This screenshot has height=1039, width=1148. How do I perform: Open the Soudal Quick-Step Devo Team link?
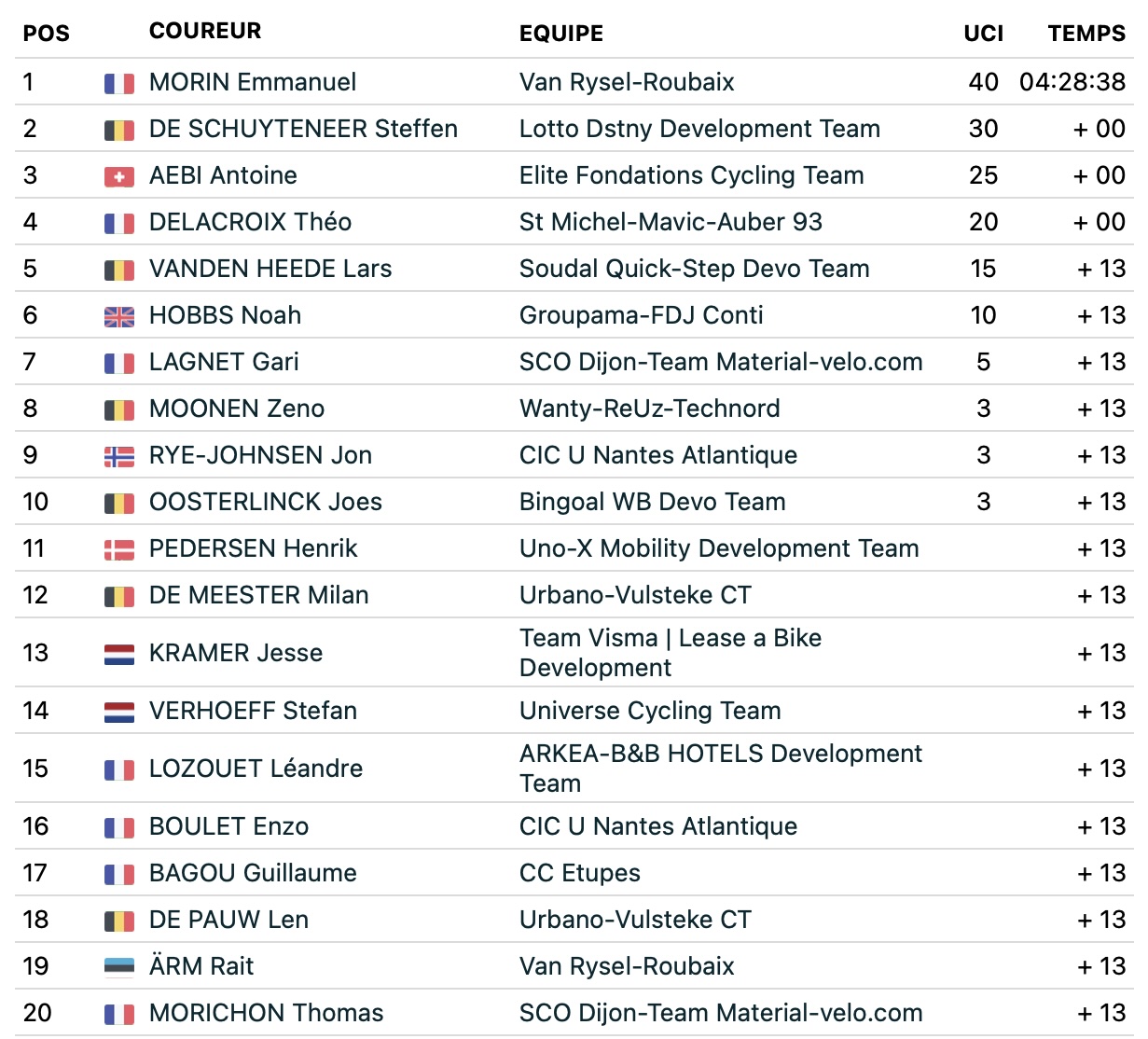694,269
